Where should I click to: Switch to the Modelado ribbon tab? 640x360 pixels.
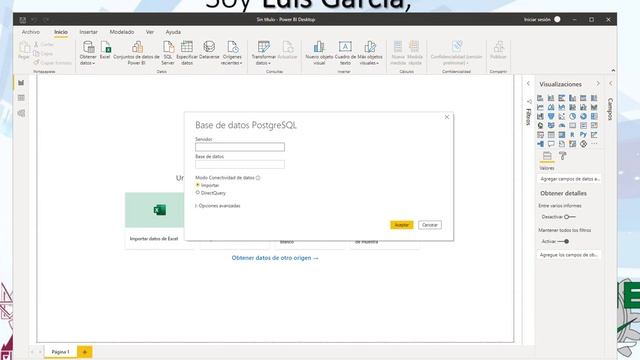[122, 32]
